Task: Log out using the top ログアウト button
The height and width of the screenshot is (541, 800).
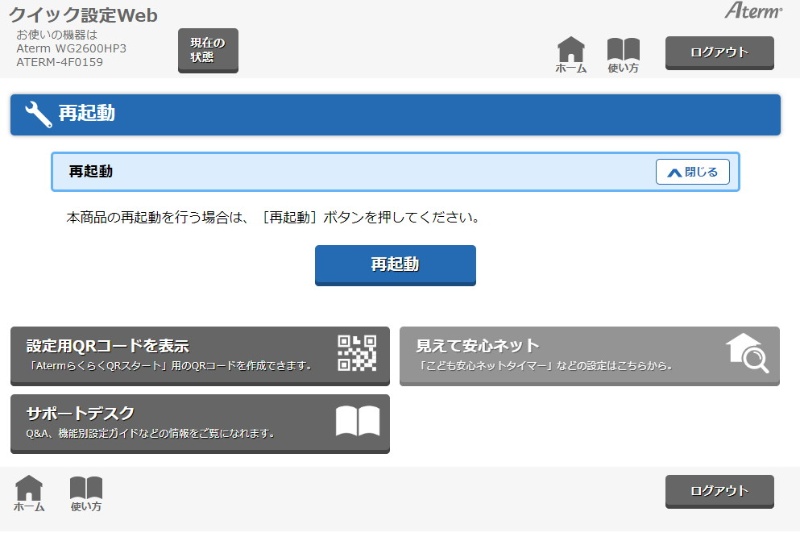Action: coord(719,52)
